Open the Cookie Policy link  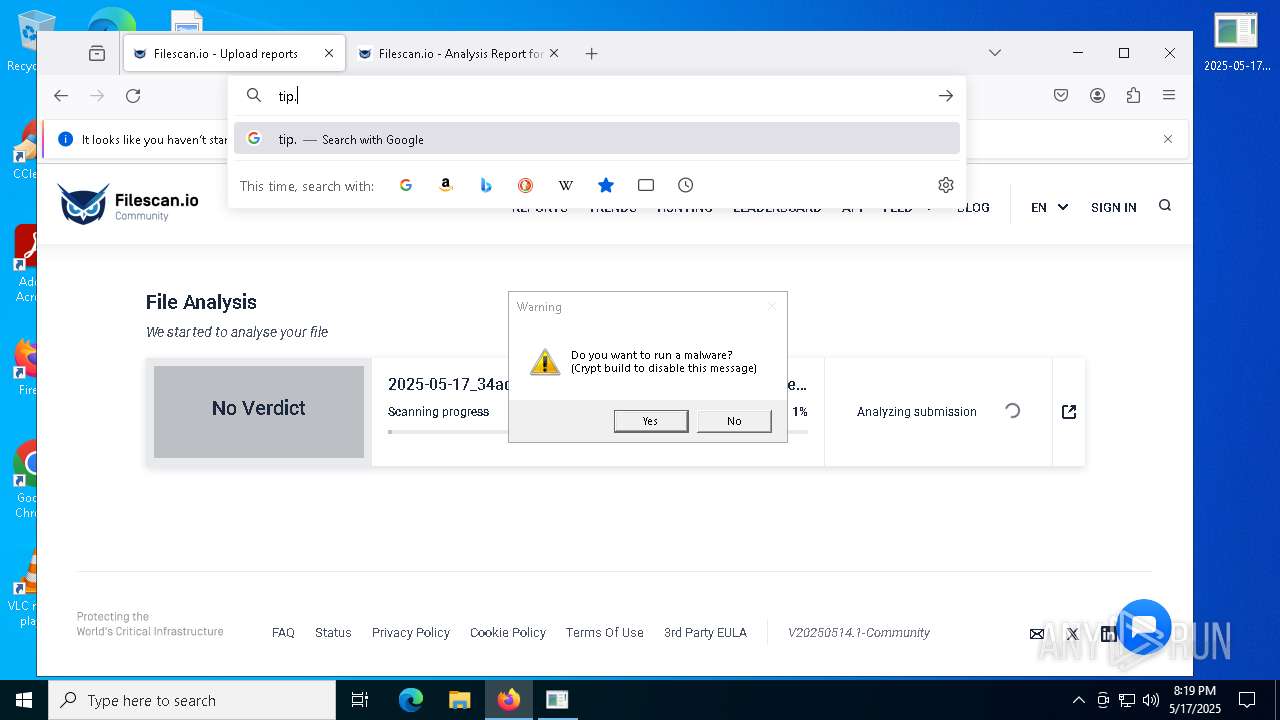(508, 633)
